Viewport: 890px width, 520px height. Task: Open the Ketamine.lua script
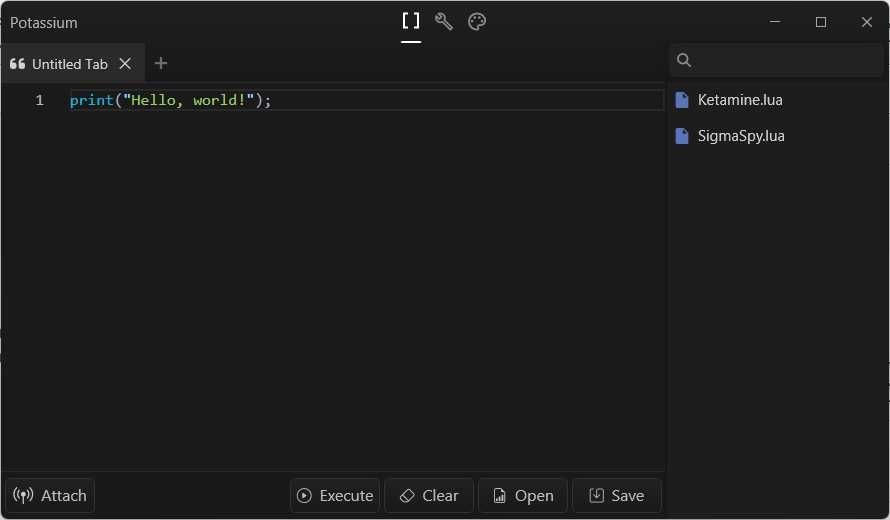(741, 100)
